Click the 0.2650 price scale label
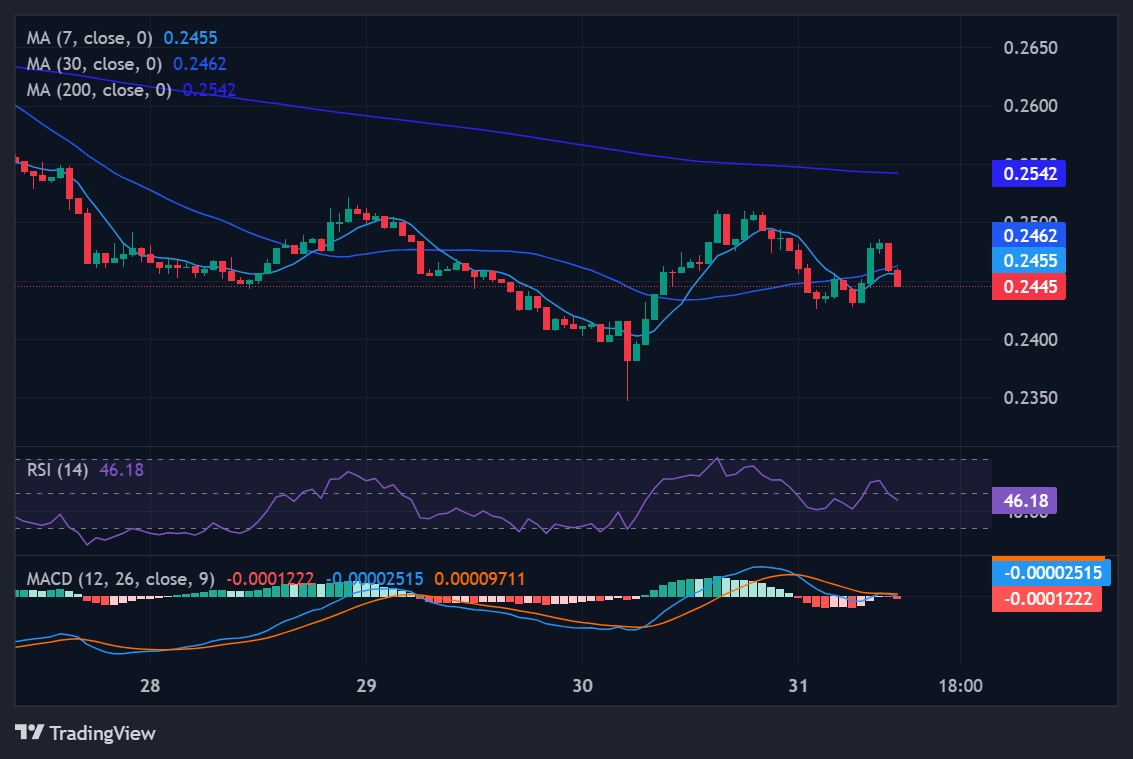The height and width of the screenshot is (759, 1133). pyautogui.click(x=1028, y=48)
